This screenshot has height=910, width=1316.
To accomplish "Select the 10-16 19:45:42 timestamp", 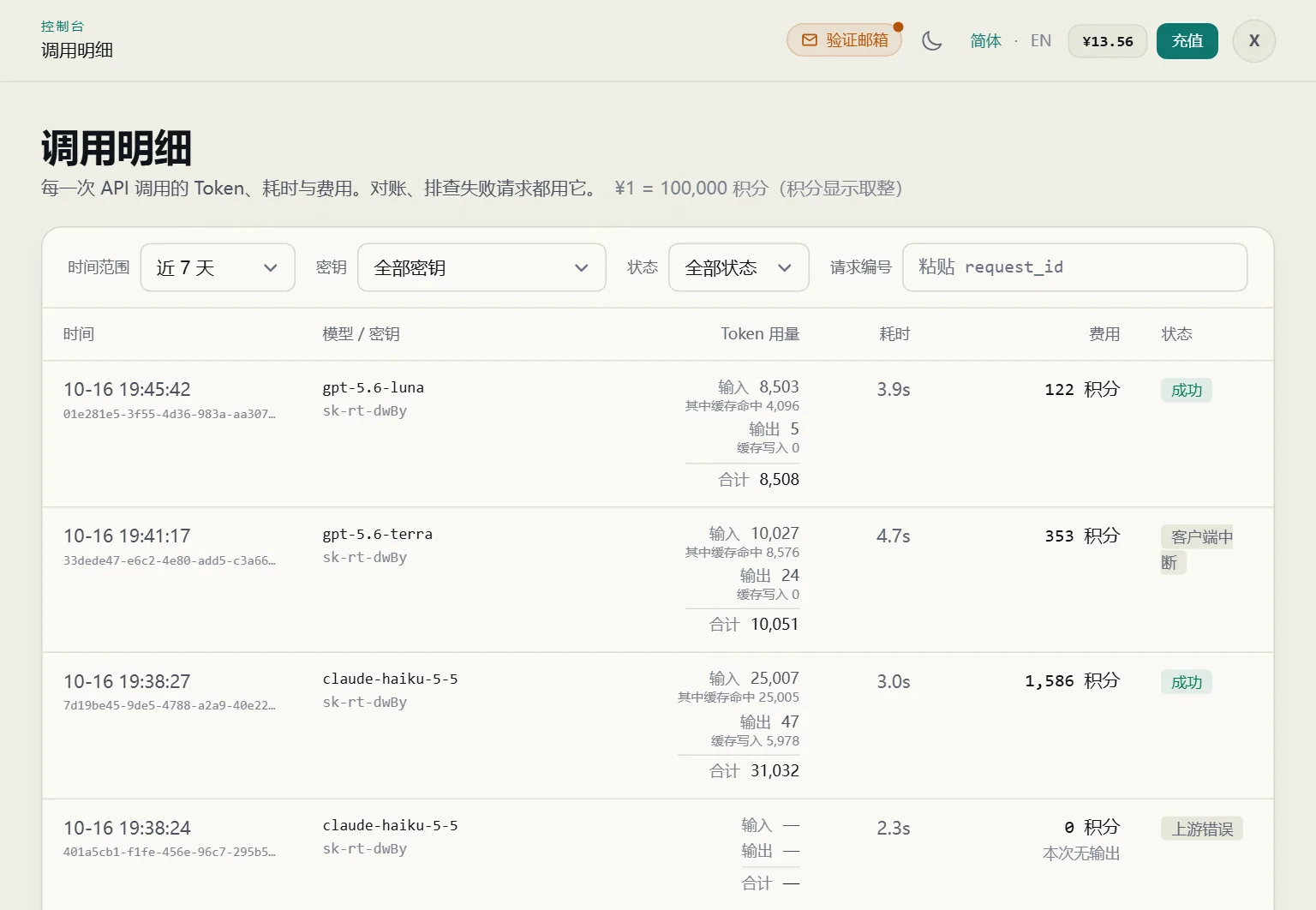I will tap(127, 389).
